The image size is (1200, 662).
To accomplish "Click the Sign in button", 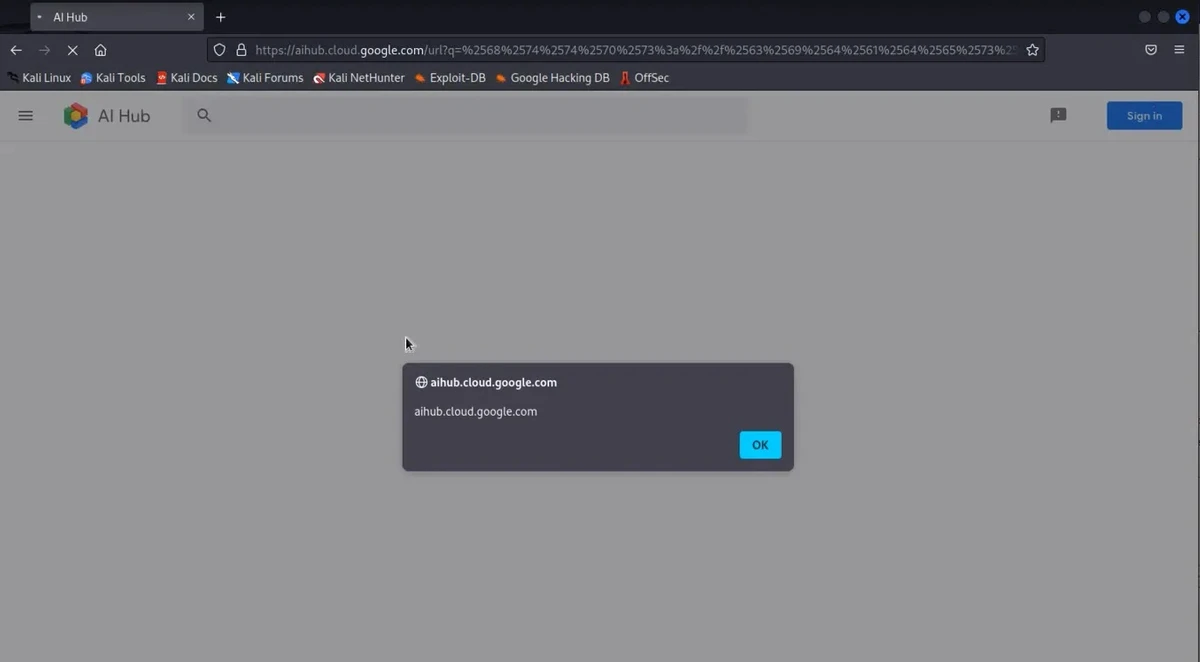I will pos(1144,116).
